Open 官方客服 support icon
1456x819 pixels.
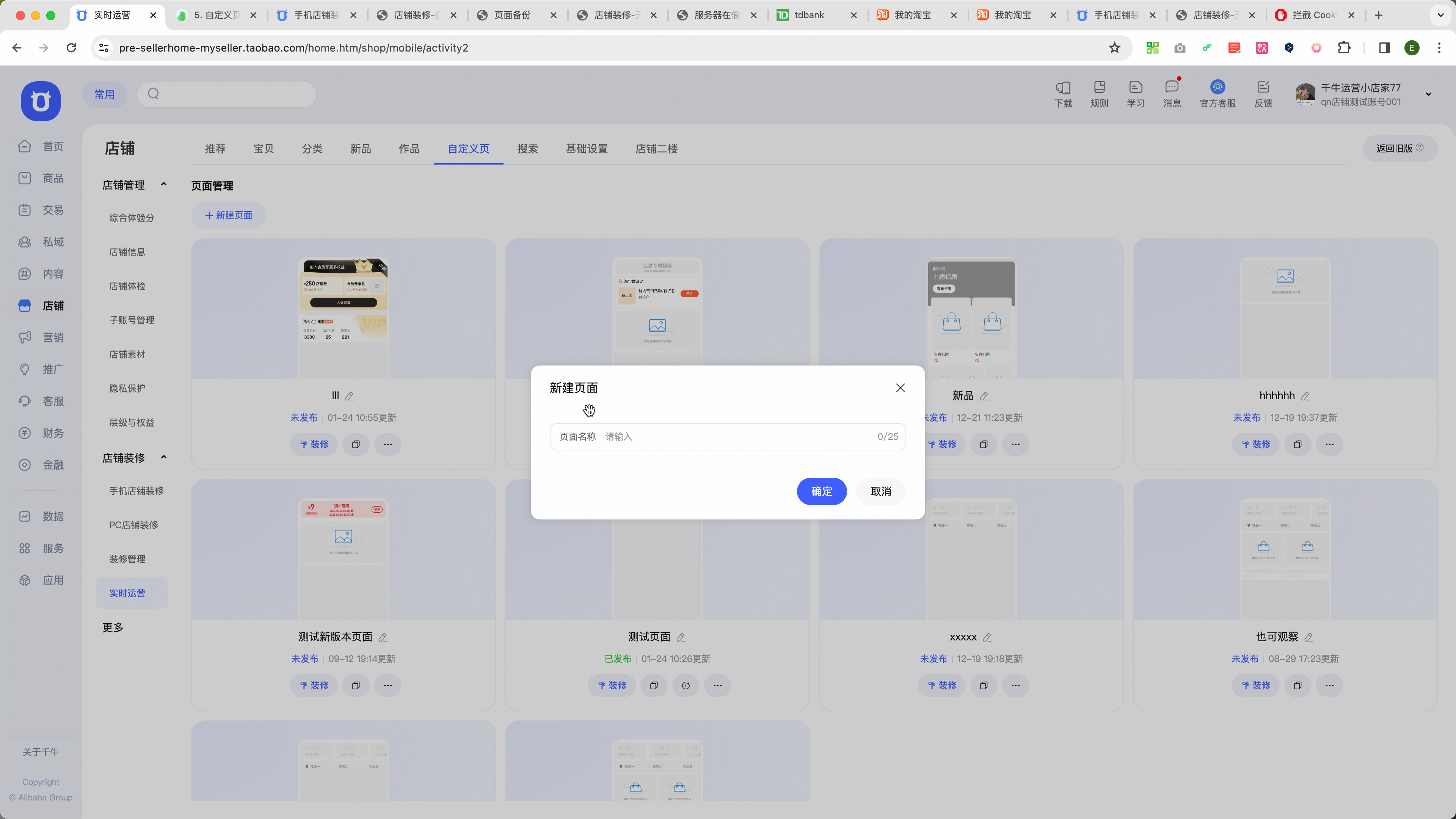(1218, 94)
